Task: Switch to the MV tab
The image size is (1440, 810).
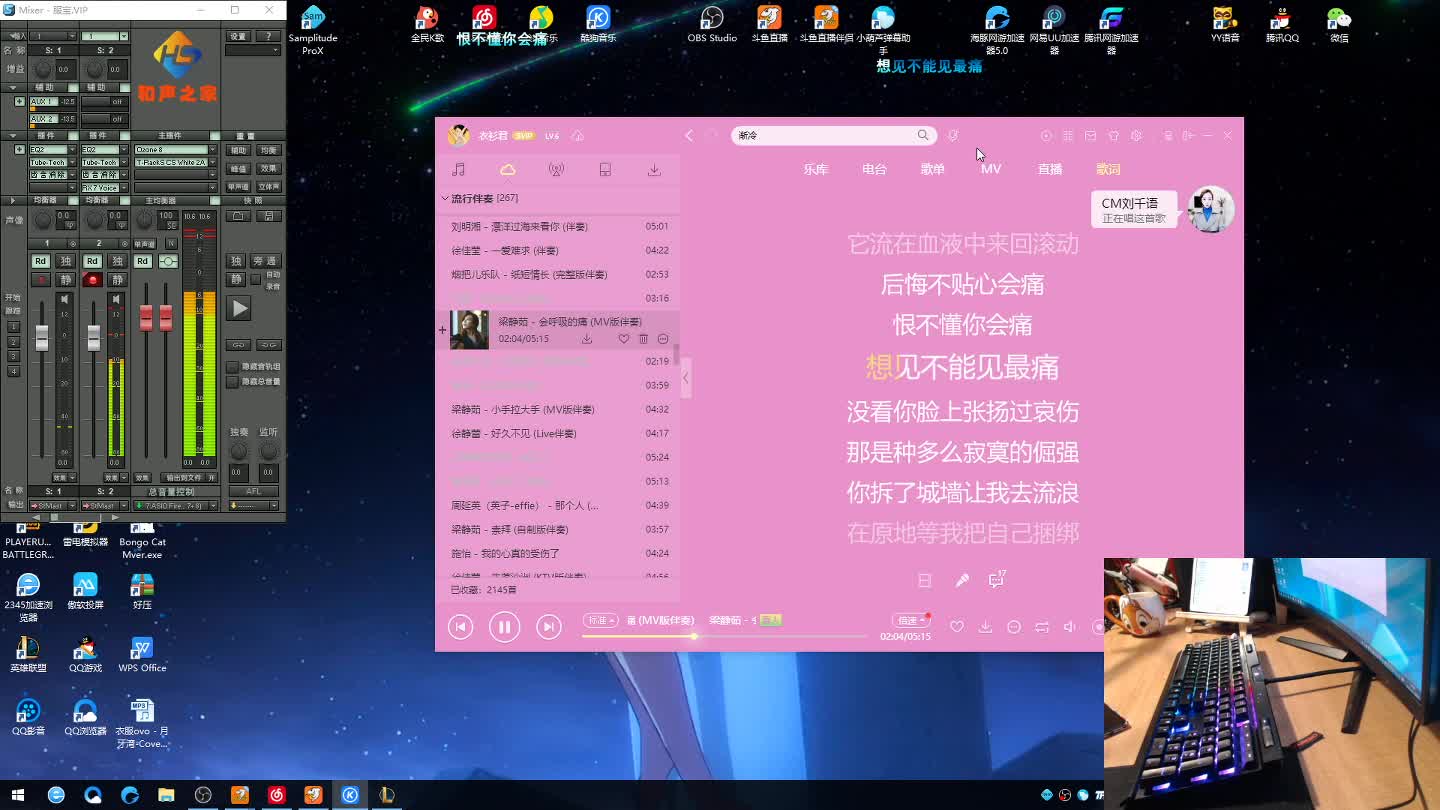Action: click(x=991, y=170)
